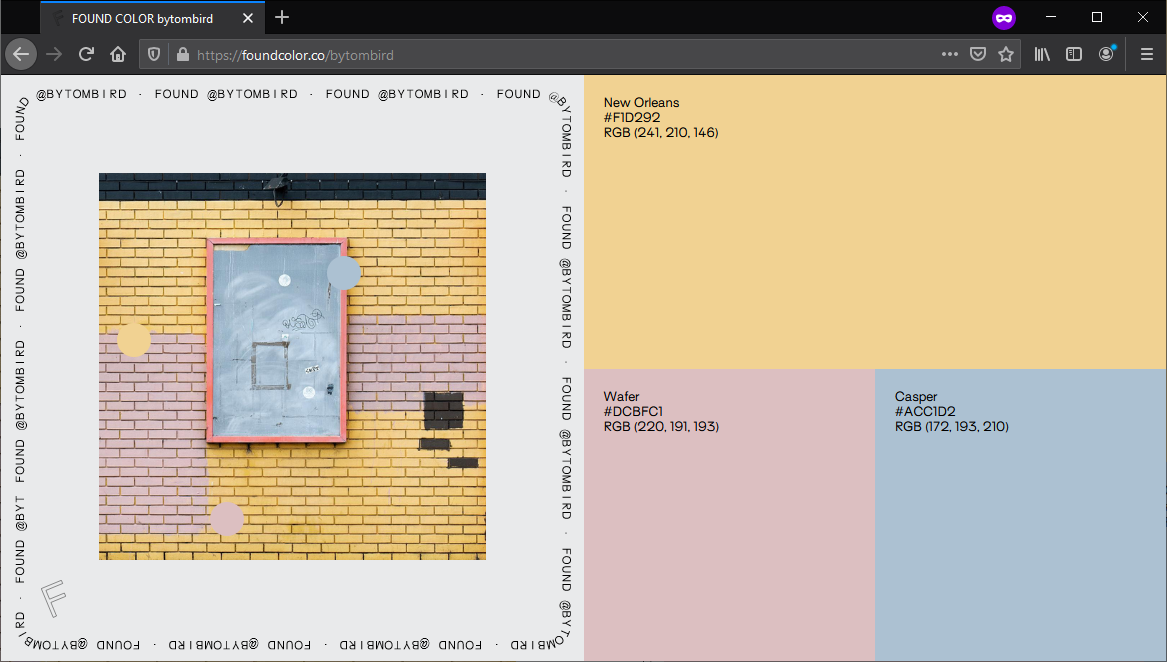Click the browser Back arrow button

(21, 55)
